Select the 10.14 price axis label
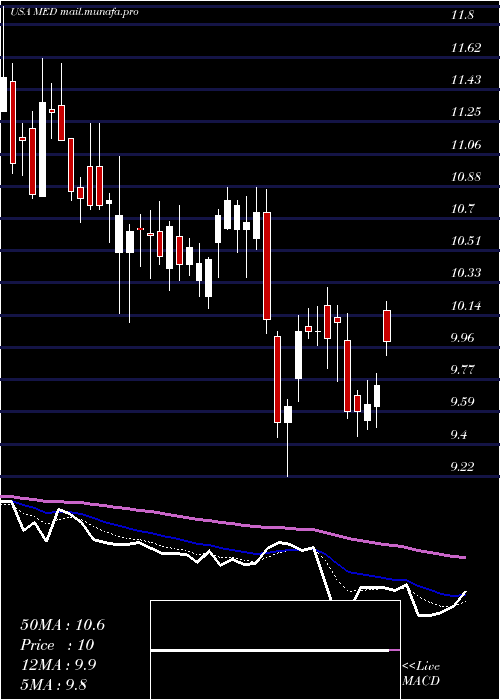The image size is (500, 700). point(466,306)
